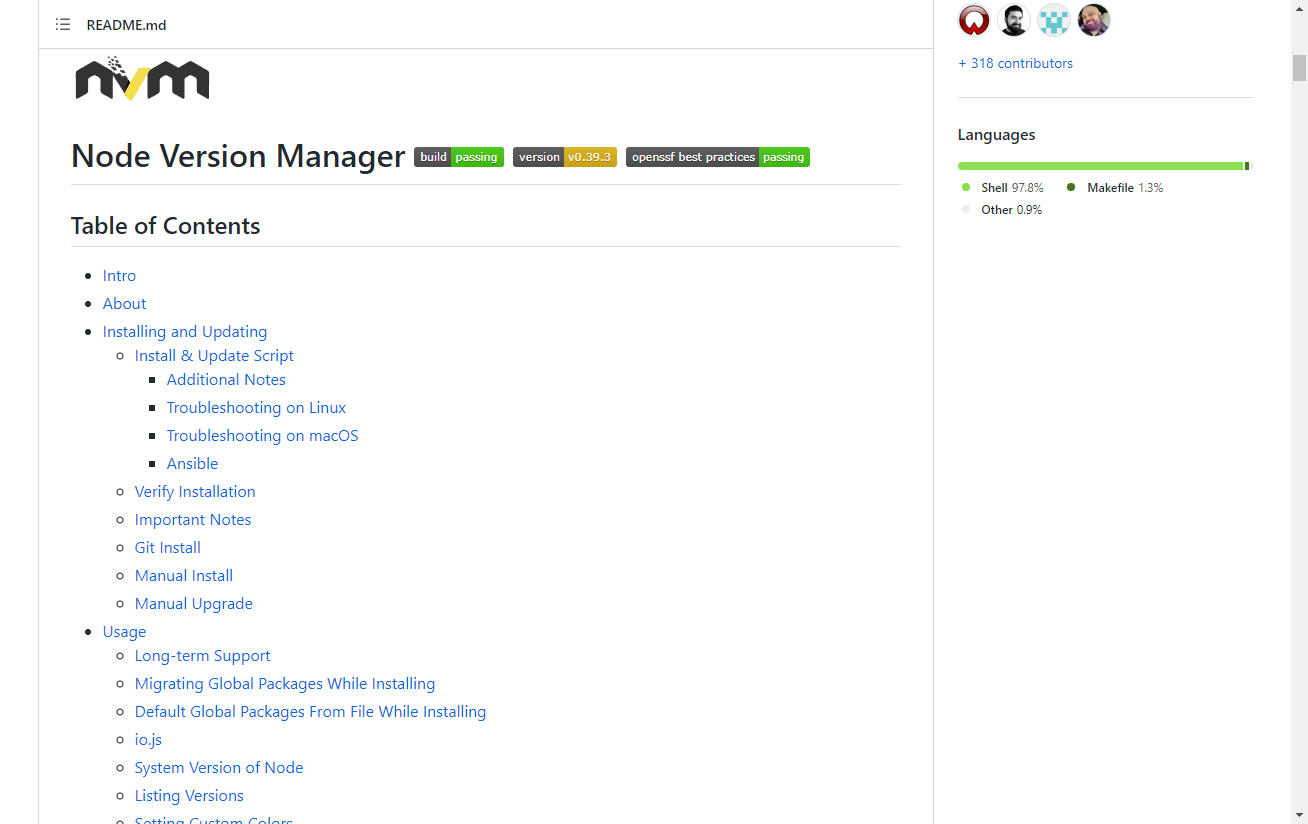Jump to the About section
Viewport: 1308px width, 824px height.
pyautogui.click(x=124, y=304)
